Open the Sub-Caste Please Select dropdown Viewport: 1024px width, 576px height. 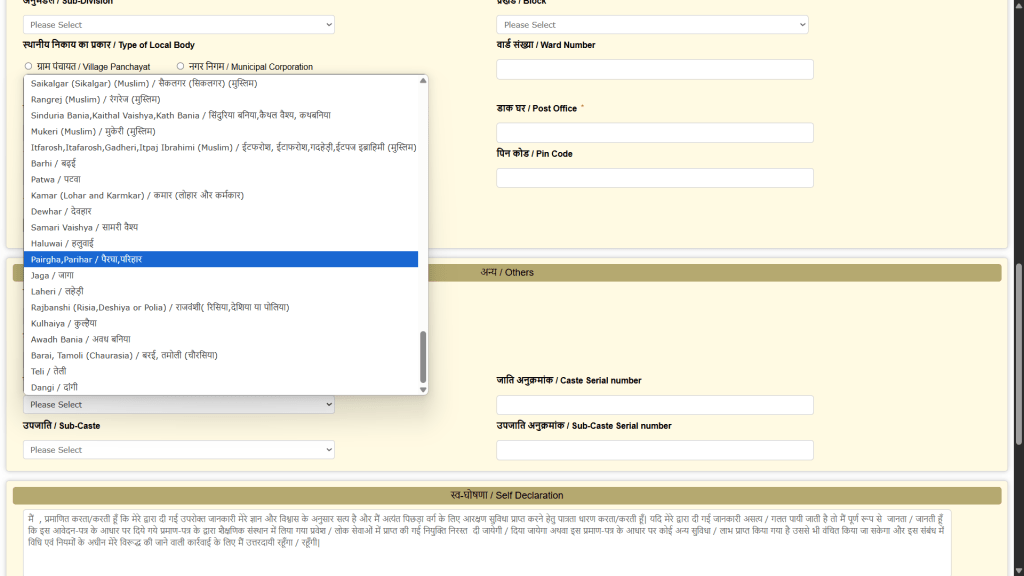click(179, 449)
